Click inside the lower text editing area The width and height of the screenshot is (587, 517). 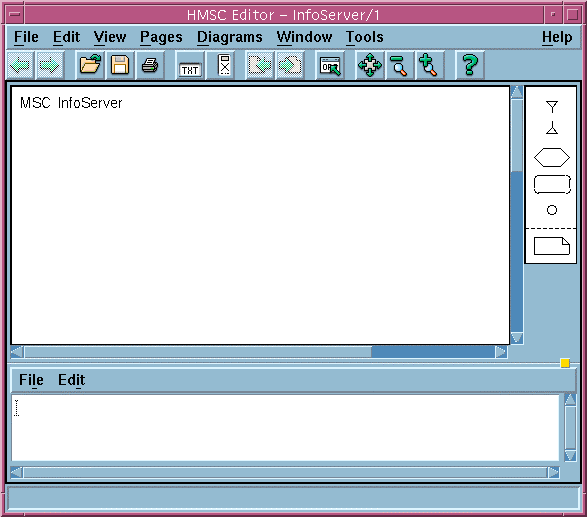pos(285,428)
